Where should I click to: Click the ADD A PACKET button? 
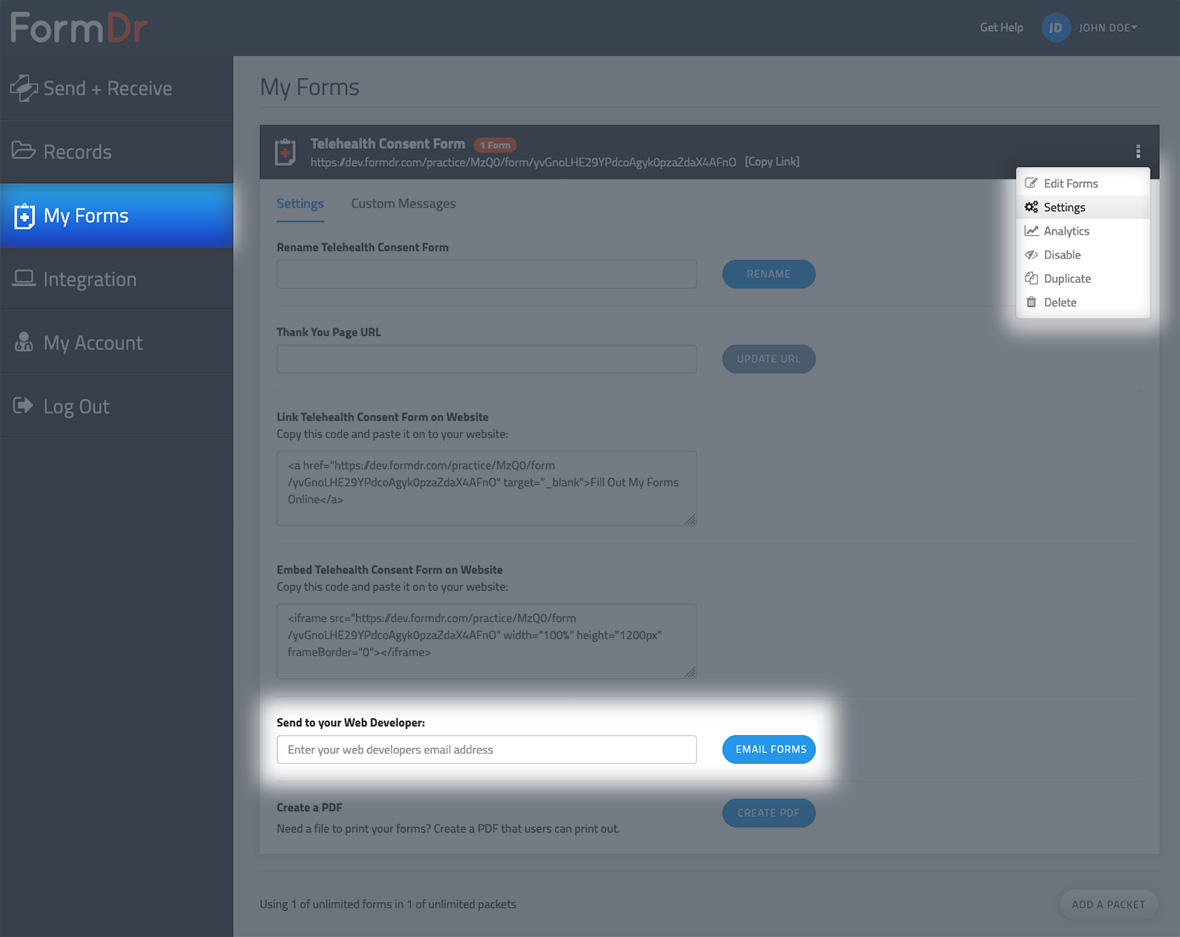coord(1109,904)
